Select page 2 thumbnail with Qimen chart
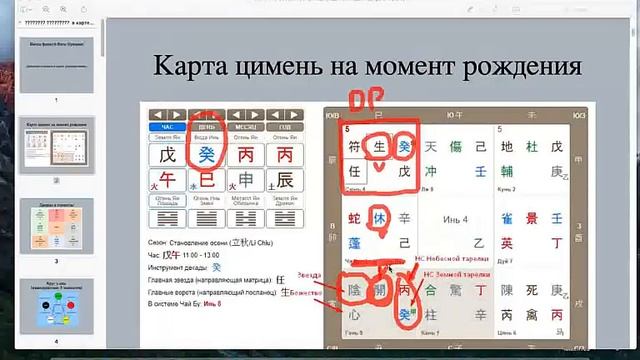Viewport: 640px width, 360px height. coord(57,146)
